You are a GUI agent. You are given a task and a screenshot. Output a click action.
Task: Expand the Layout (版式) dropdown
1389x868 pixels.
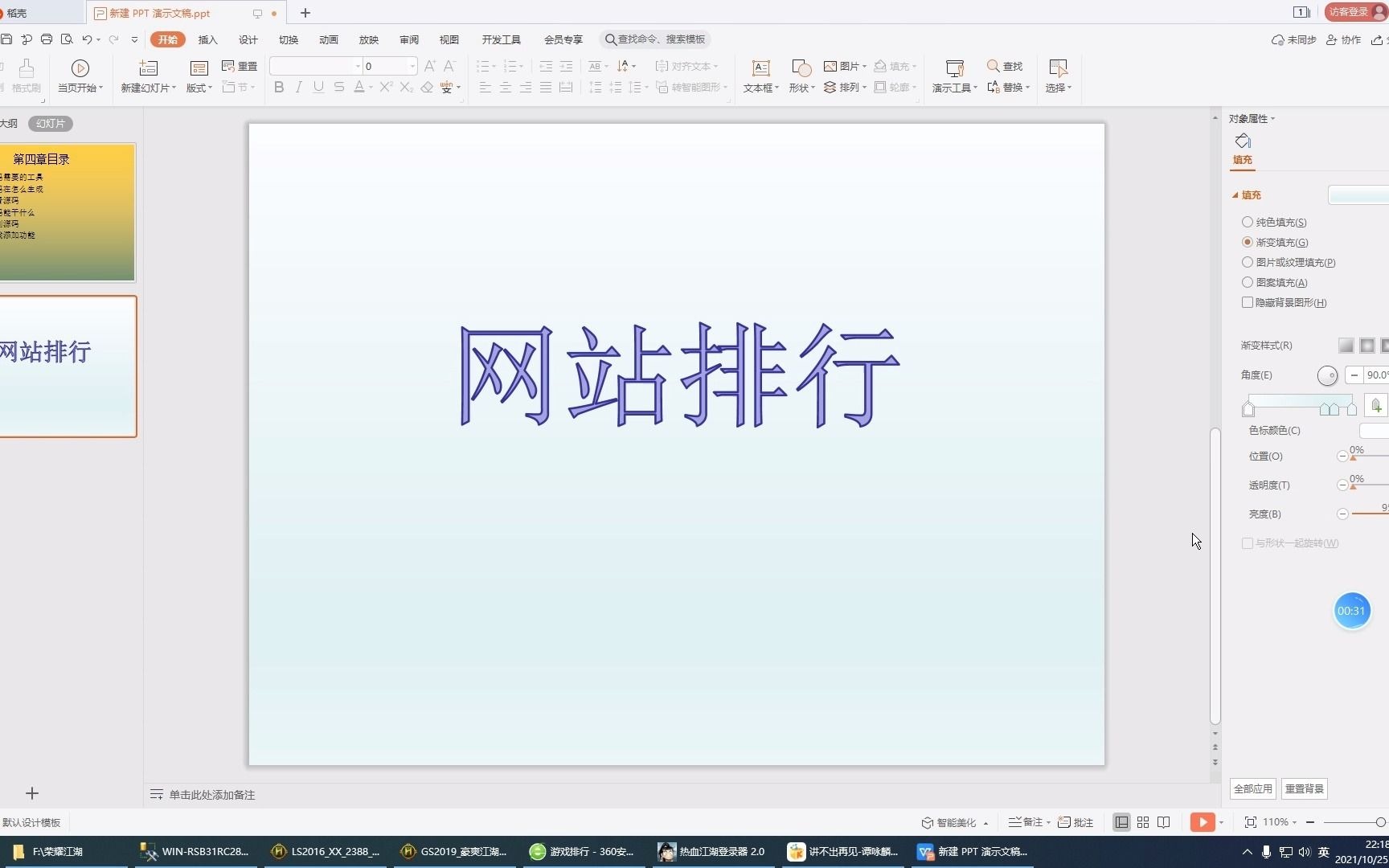click(x=199, y=88)
